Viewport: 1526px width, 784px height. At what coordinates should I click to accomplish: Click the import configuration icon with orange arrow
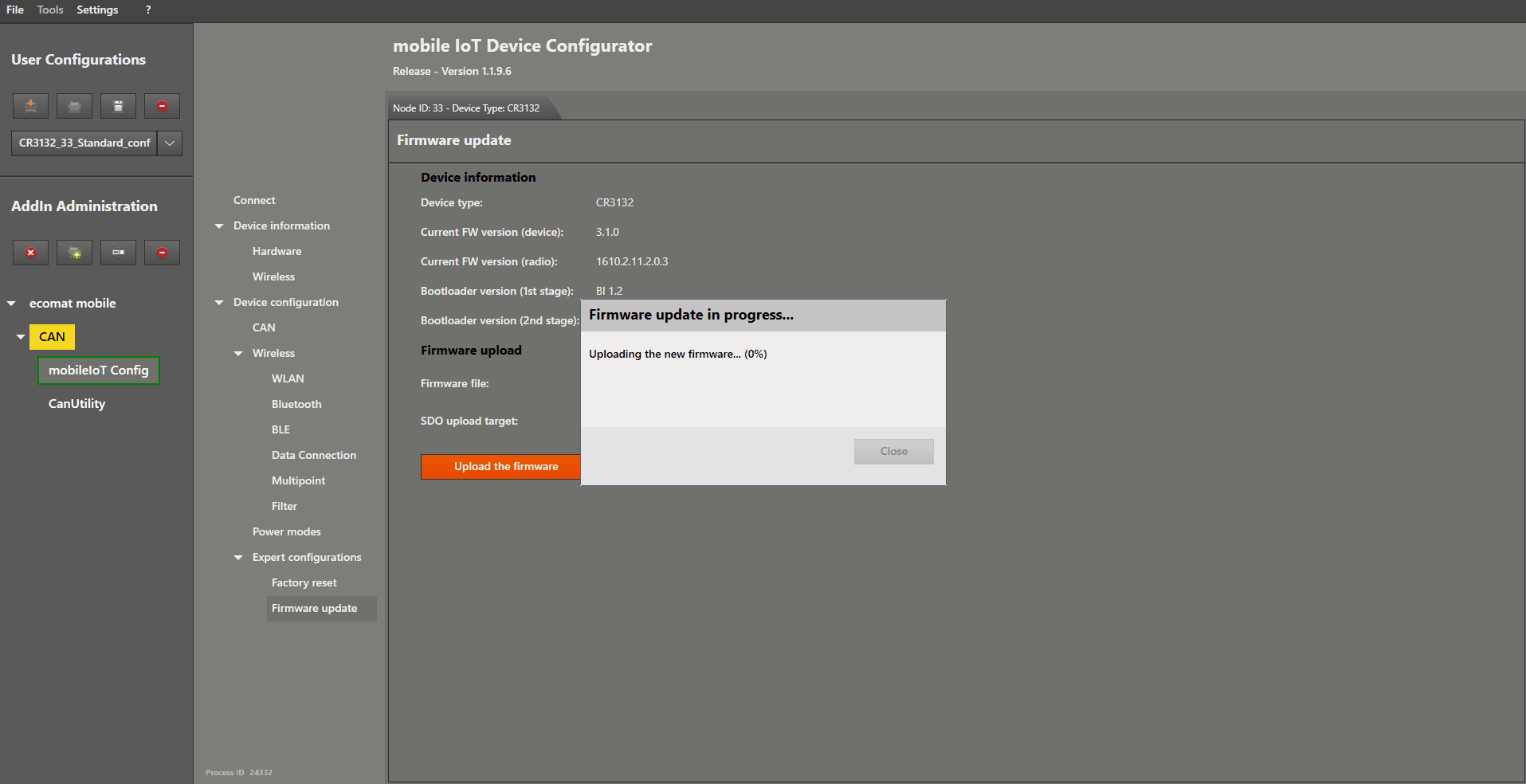tap(30, 106)
